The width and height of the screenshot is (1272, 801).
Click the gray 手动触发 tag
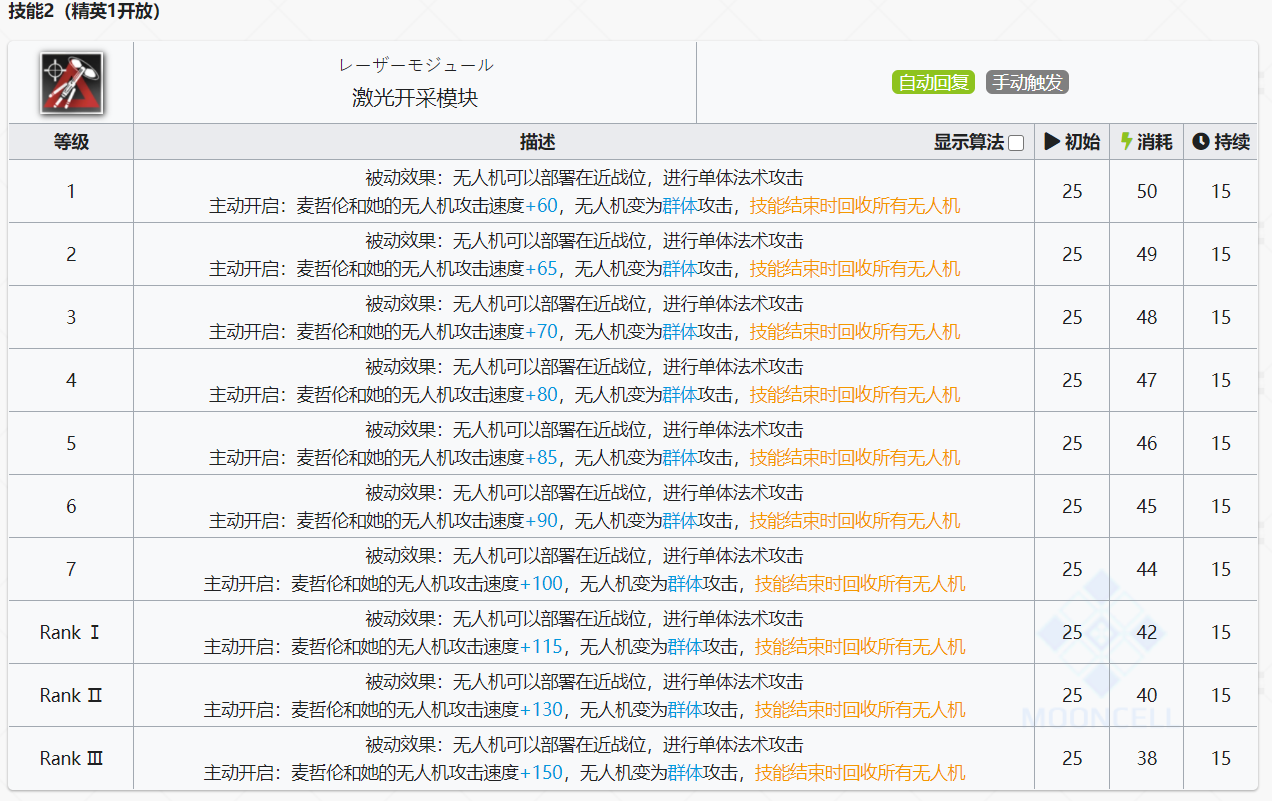[x=1027, y=83]
